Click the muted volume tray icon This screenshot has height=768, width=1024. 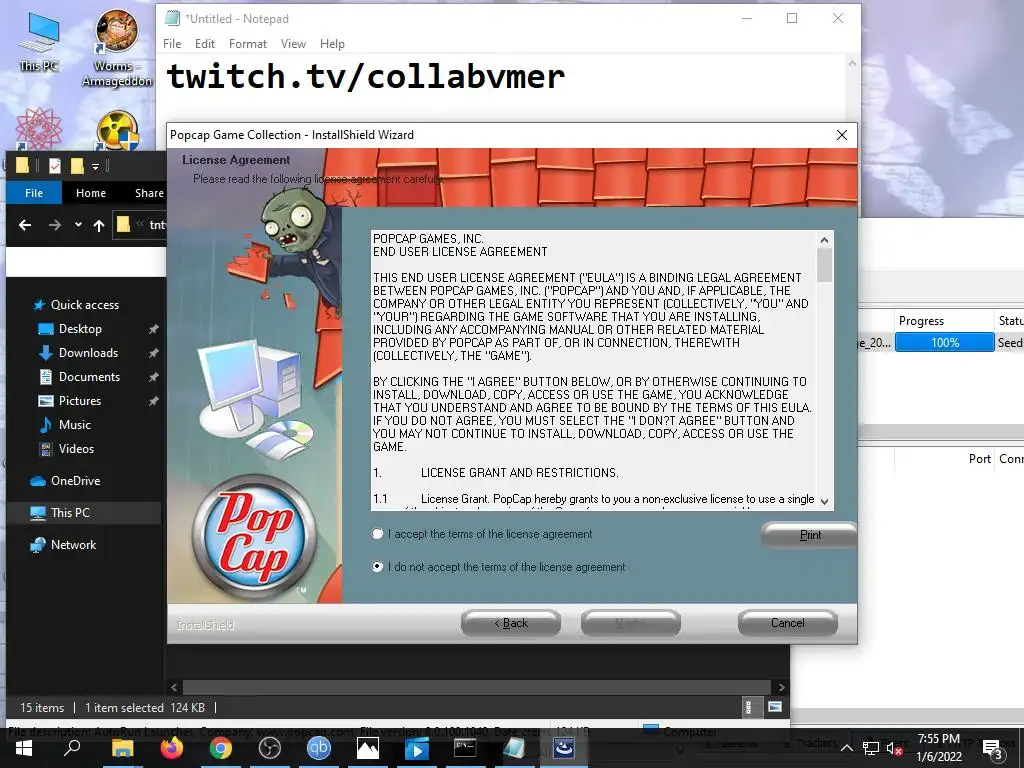[x=895, y=748]
